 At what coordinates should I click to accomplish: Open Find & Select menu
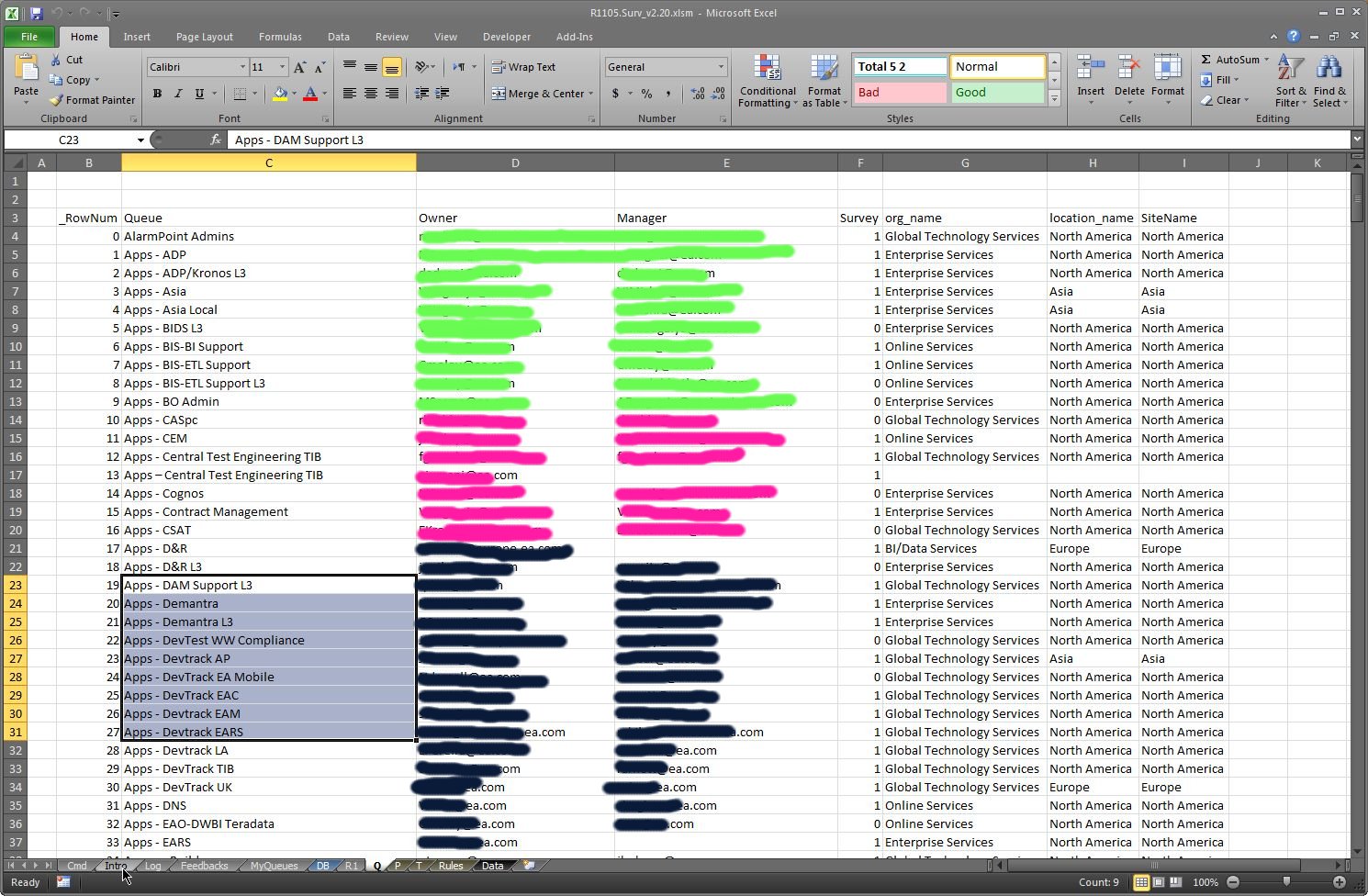[x=1329, y=81]
